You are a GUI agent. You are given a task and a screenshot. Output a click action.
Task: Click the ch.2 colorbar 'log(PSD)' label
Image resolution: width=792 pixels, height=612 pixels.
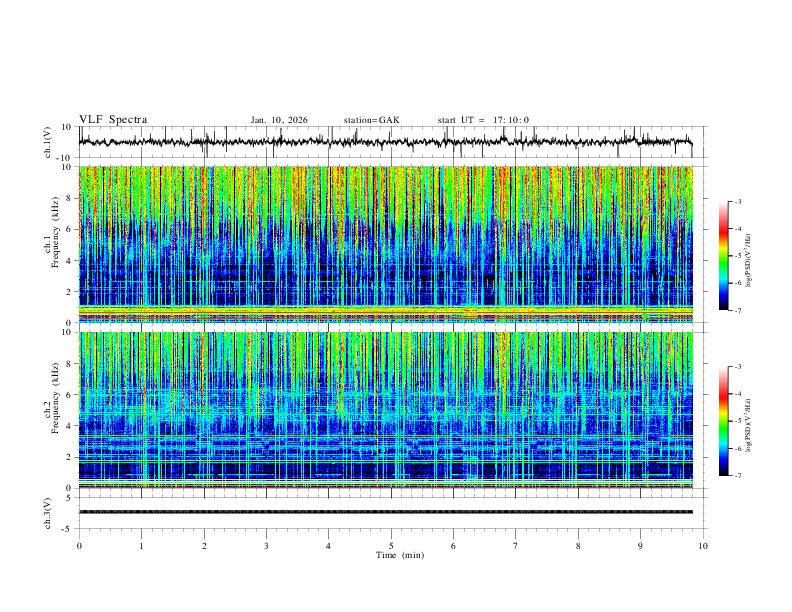[x=749, y=425]
